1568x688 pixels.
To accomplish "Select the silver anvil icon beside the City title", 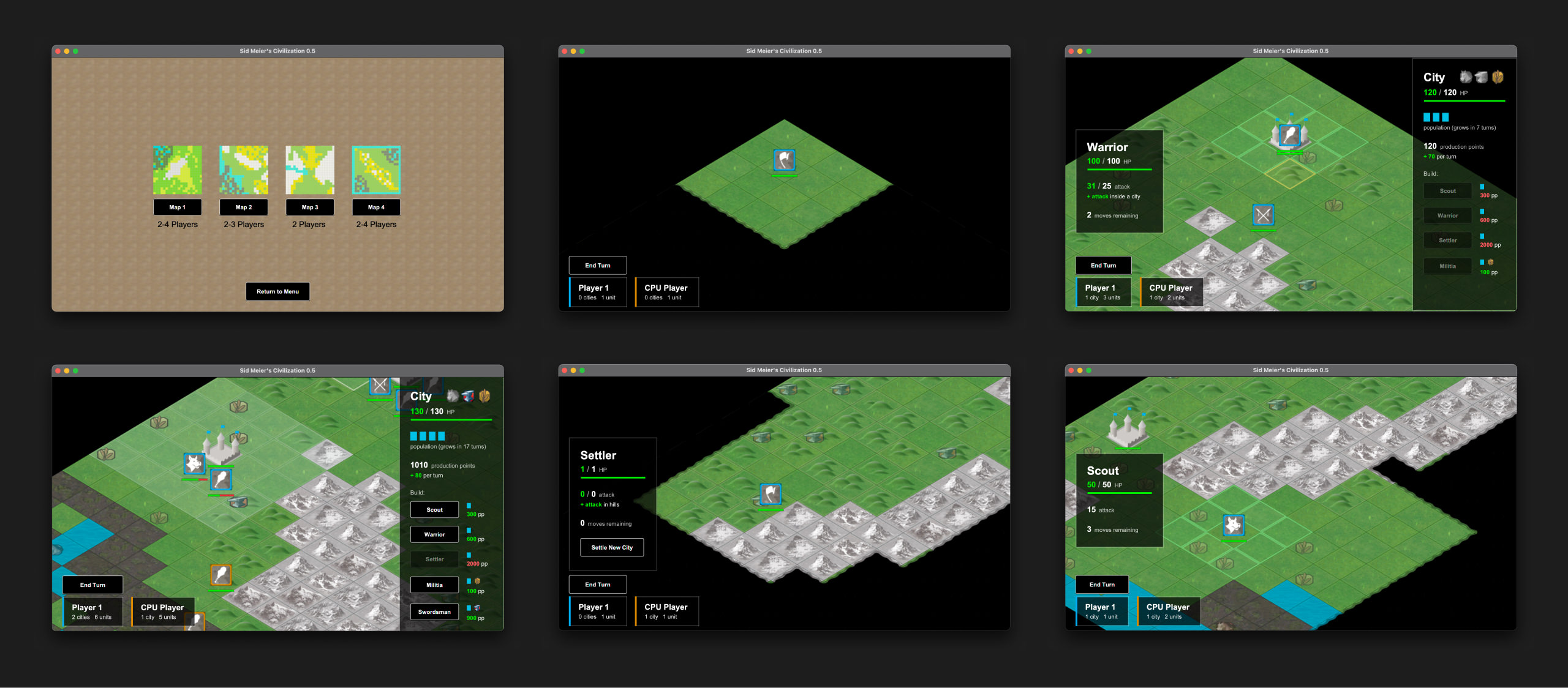I will point(1482,77).
